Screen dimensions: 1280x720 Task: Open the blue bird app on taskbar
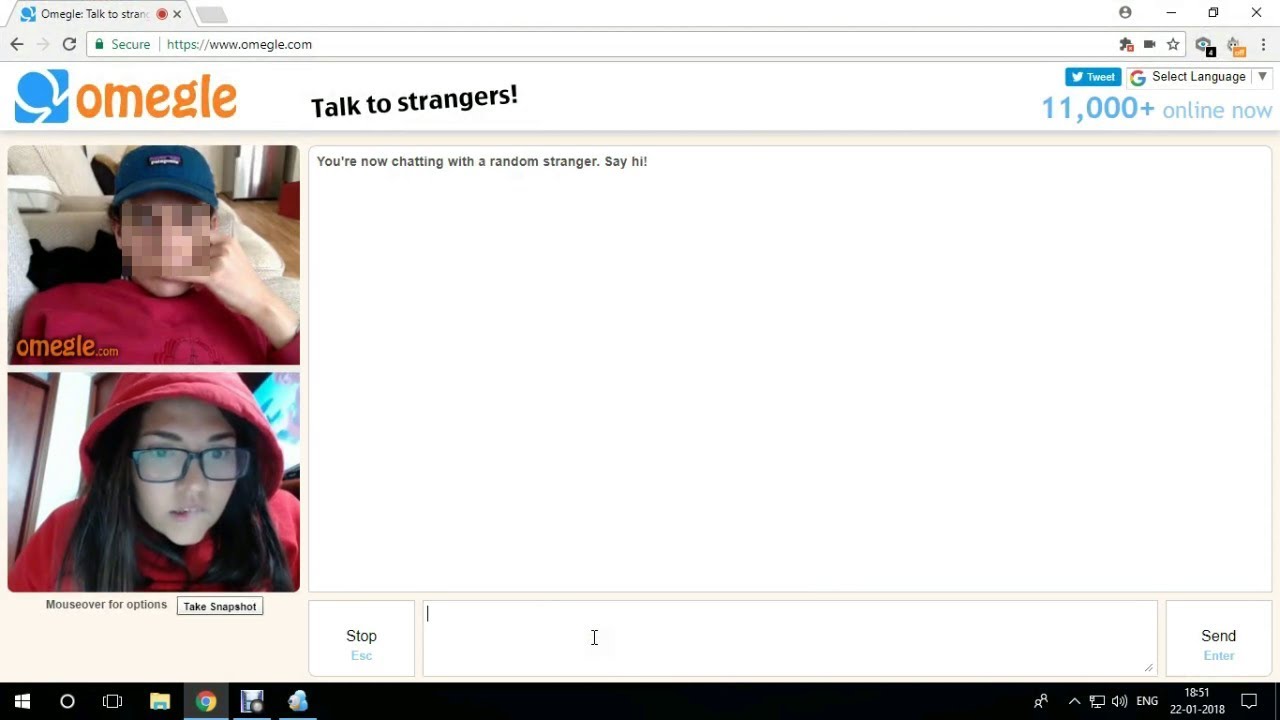pos(298,701)
